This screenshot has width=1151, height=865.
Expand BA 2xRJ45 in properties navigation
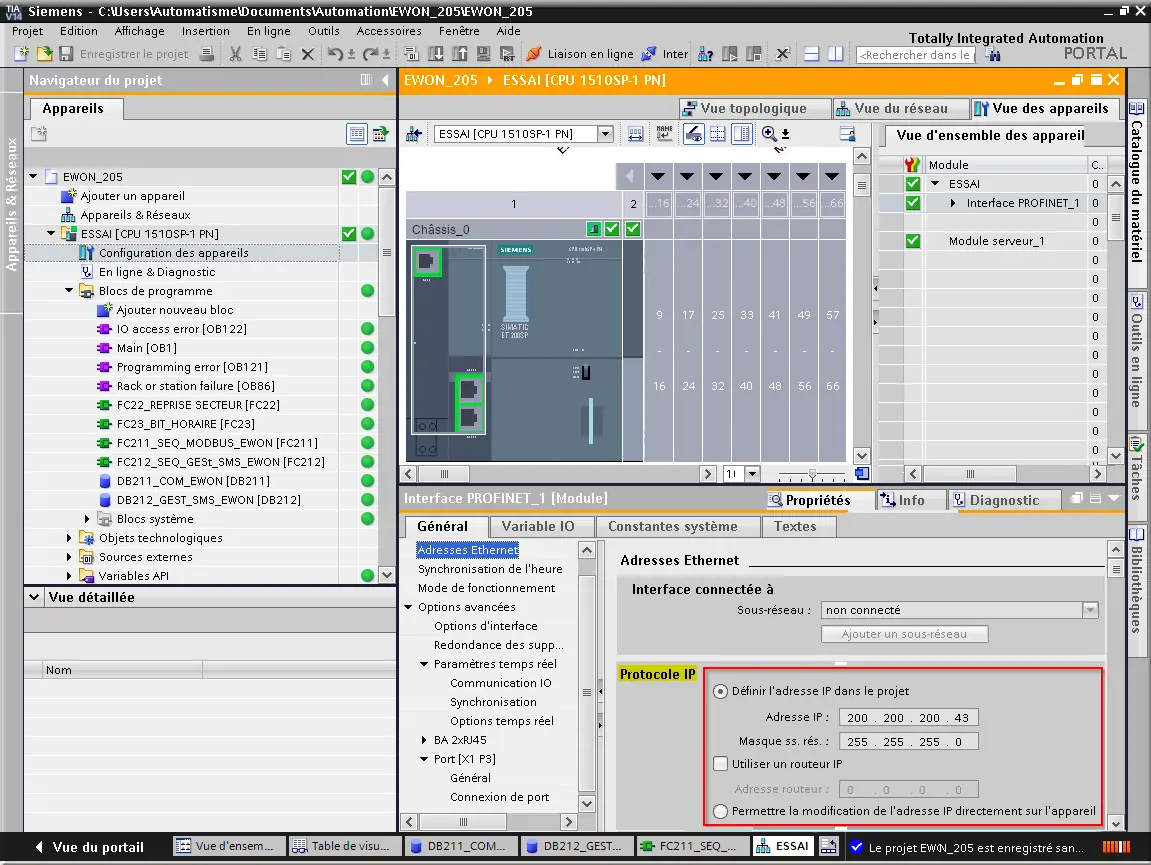tap(424, 740)
